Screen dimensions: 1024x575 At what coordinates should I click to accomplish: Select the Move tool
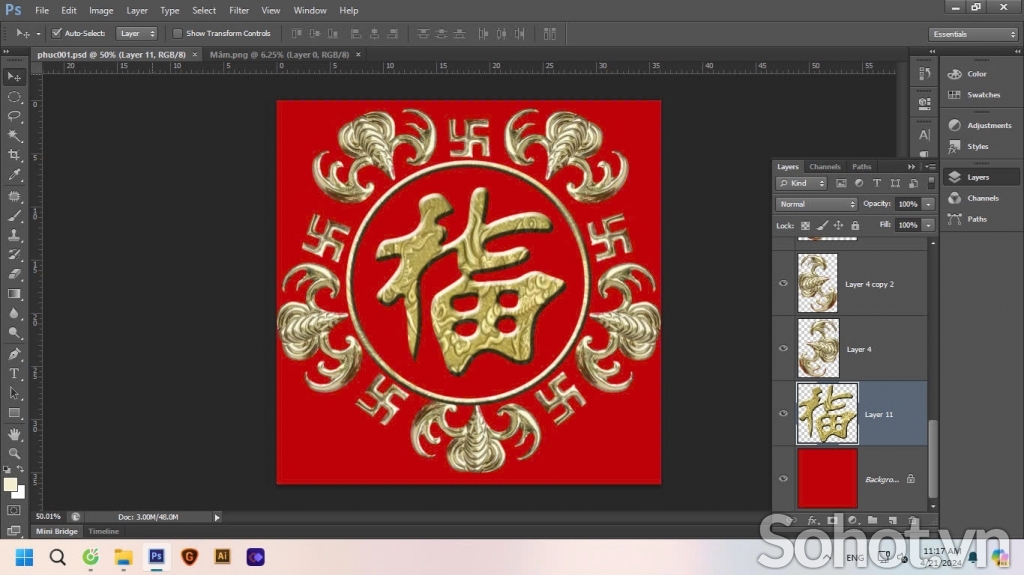click(14, 77)
